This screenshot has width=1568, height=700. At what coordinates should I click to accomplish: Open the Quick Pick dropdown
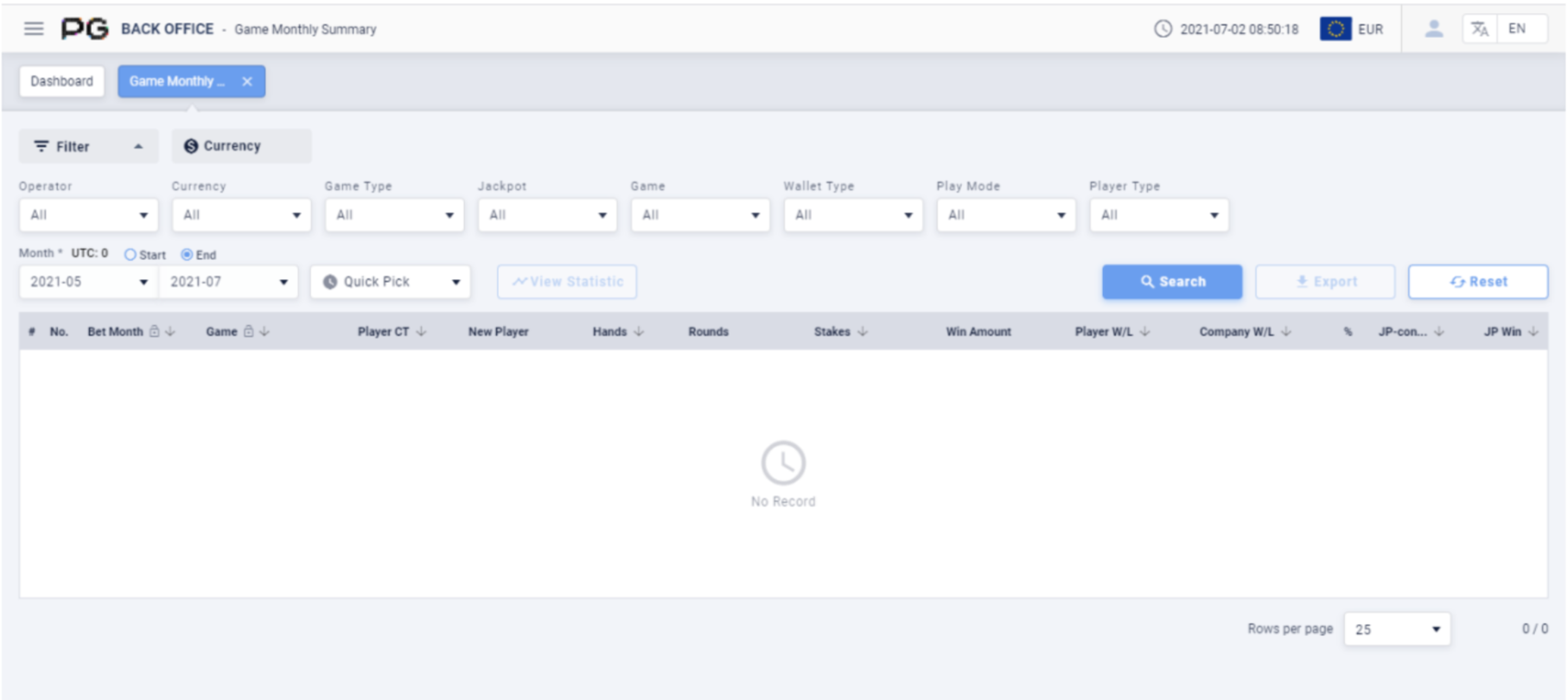[x=390, y=282]
